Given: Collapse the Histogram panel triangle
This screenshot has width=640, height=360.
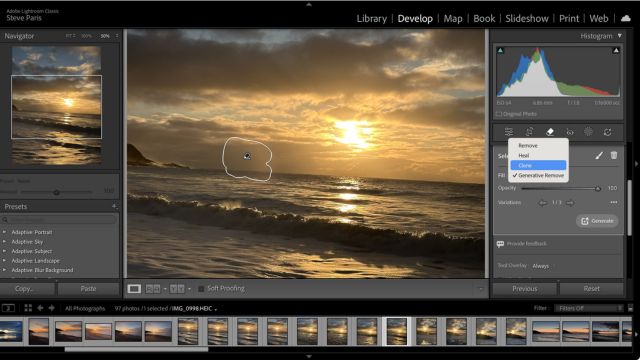Looking at the screenshot, I should coord(620,36).
